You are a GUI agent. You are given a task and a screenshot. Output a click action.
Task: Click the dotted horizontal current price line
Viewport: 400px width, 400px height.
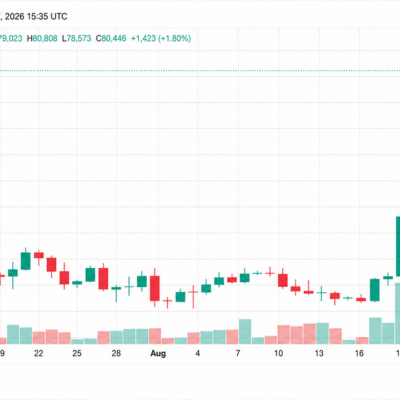tap(200, 70)
